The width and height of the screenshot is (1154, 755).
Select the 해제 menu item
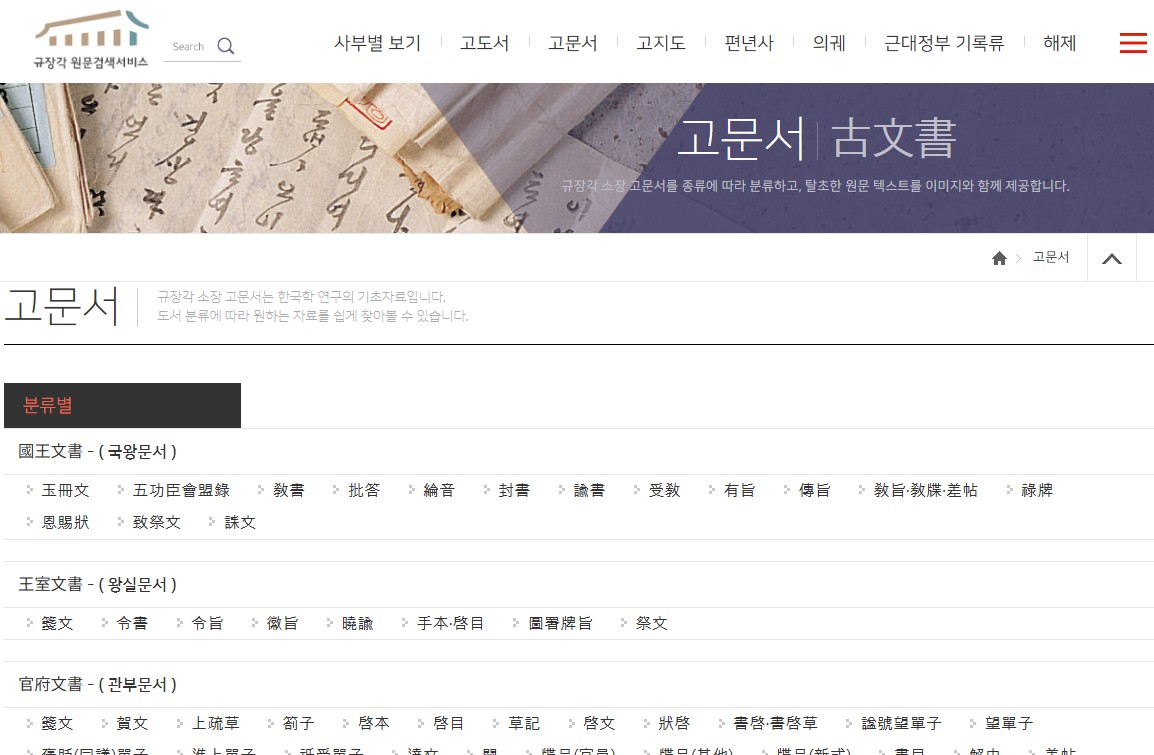pyautogui.click(x=1059, y=43)
